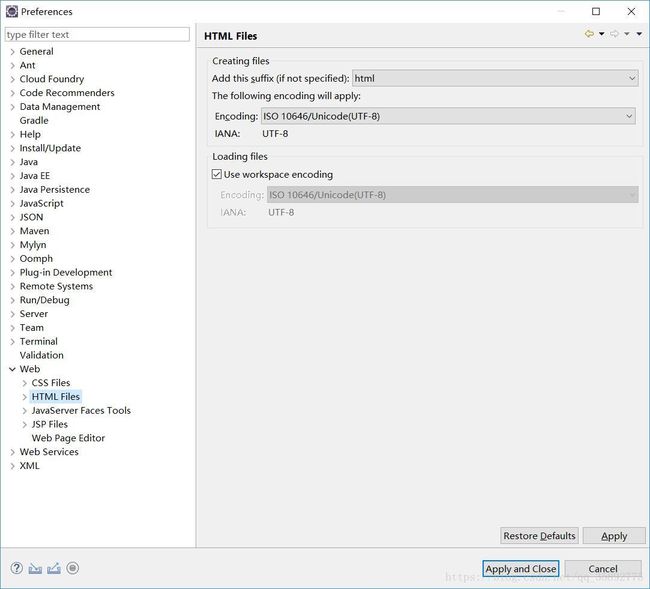Select Run/Debug in the tree
The image size is (650, 589).
pyautogui.click(x=44, y=300)
